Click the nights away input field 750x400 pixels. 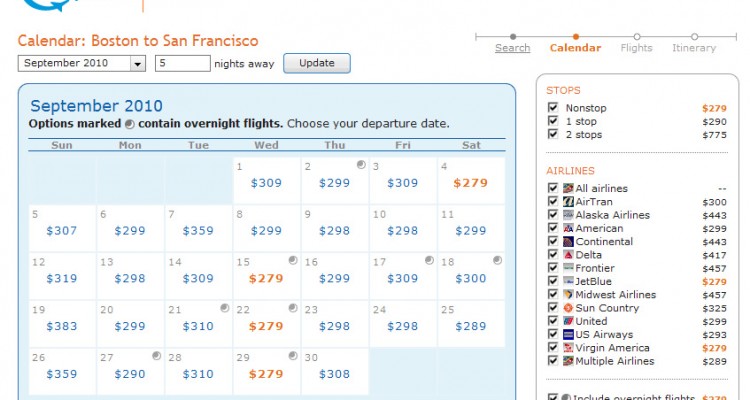point(181,64)
